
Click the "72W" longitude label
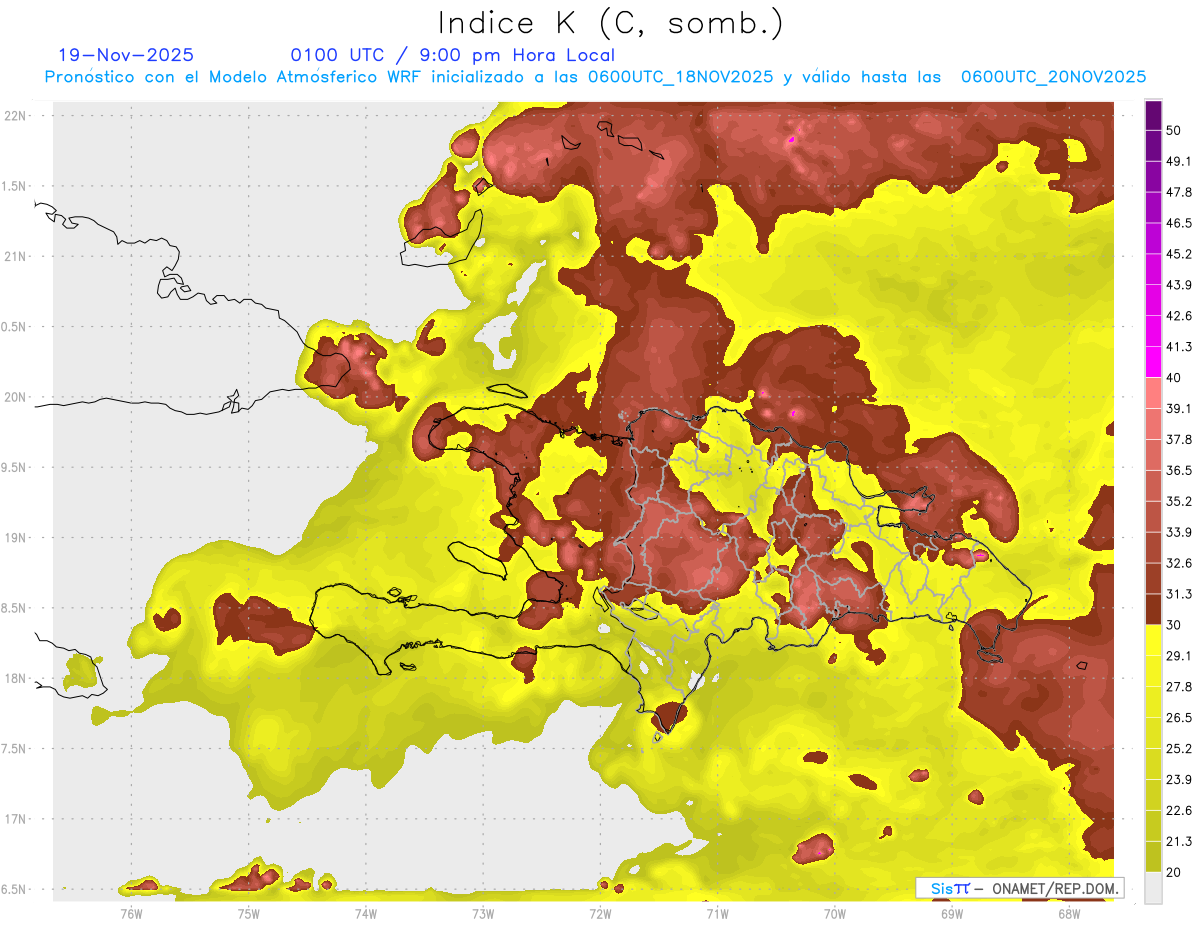tap(600, 912)
